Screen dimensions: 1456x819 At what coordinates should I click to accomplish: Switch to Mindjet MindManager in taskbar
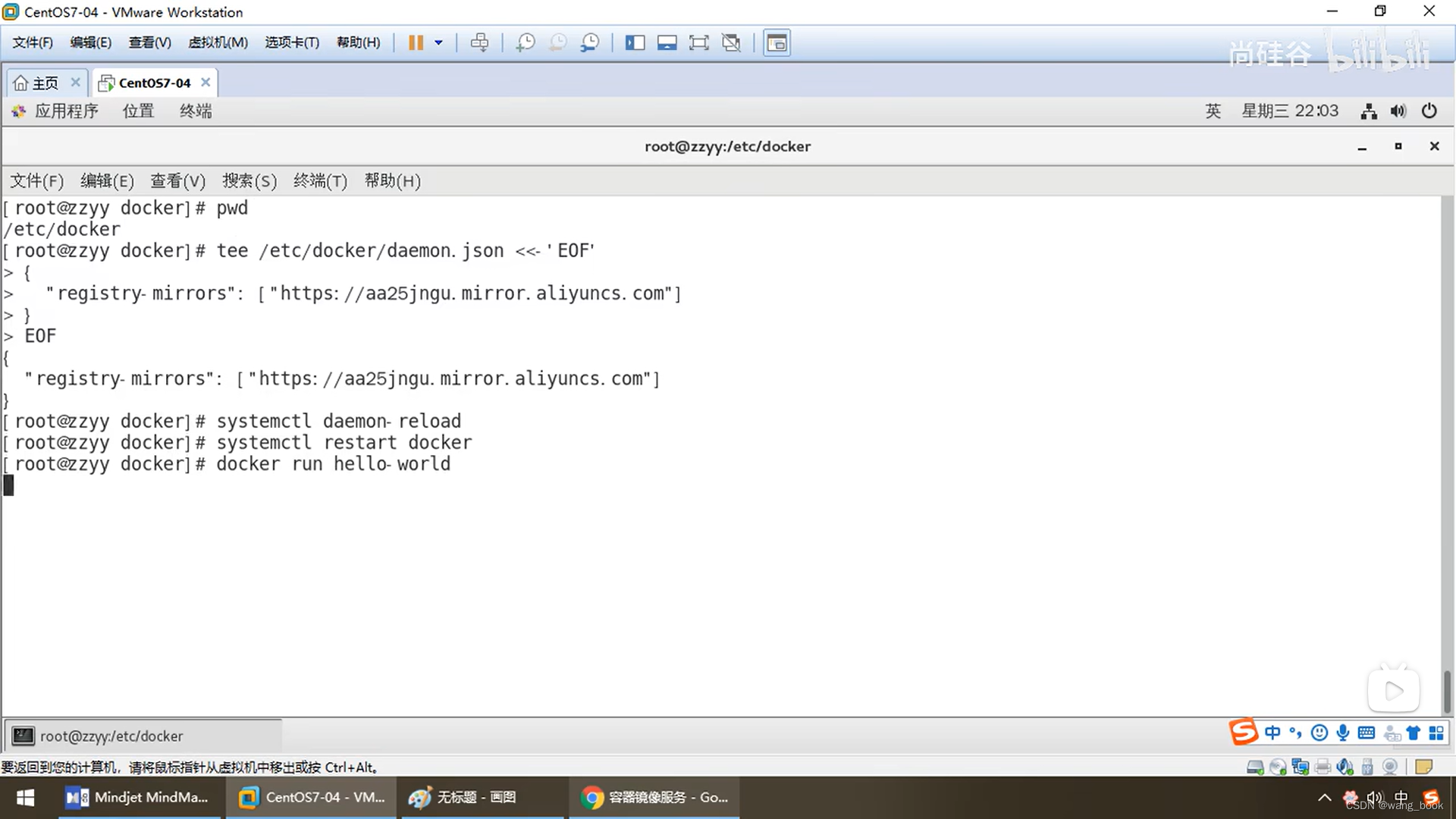(139, 798)
